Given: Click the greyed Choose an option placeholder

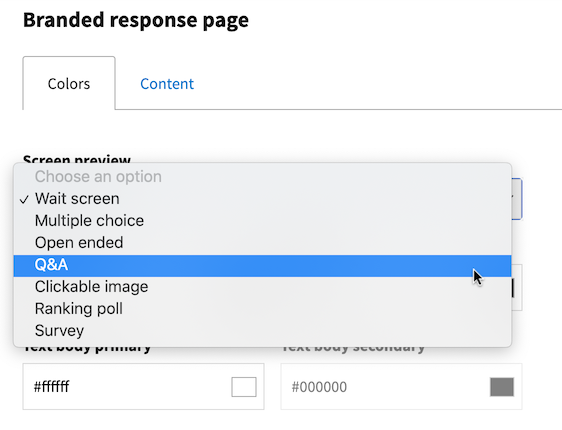Looking at the screenshot, I should pos(98,177).
